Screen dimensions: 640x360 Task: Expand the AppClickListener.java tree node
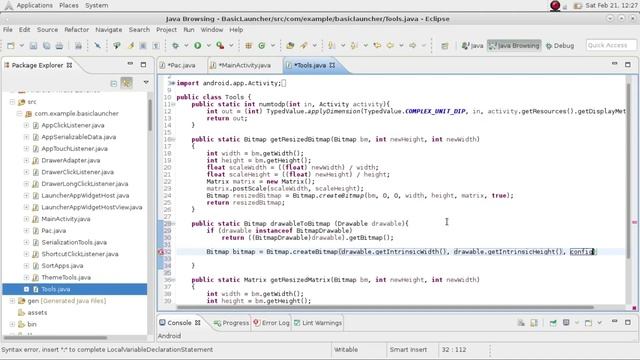[x=26, y=125]
